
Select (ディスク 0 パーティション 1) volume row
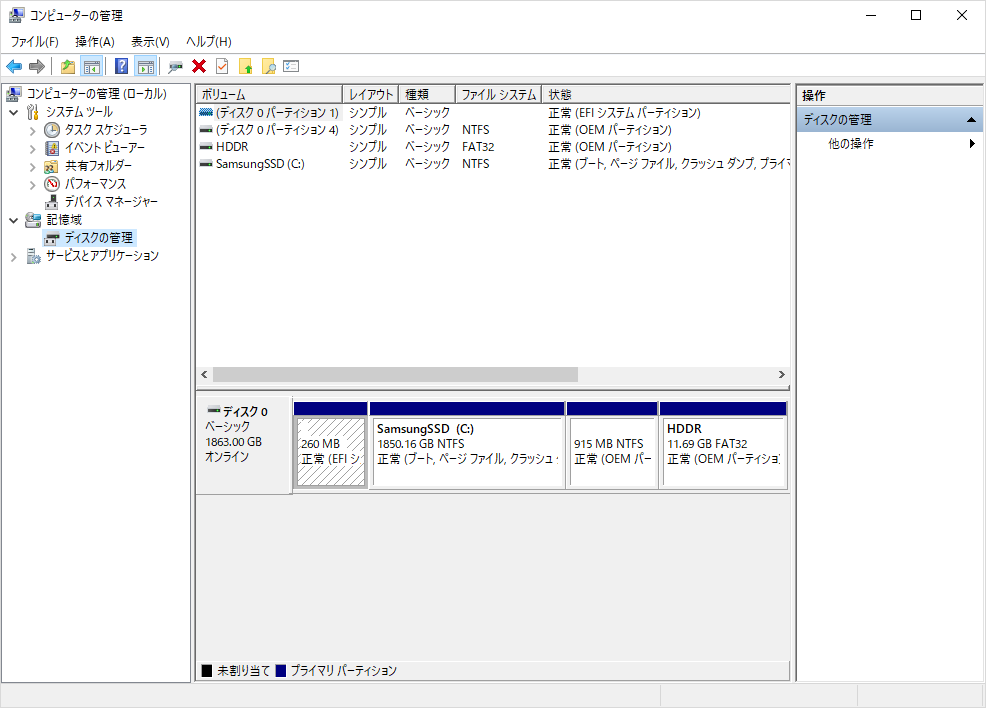[493, 113]
